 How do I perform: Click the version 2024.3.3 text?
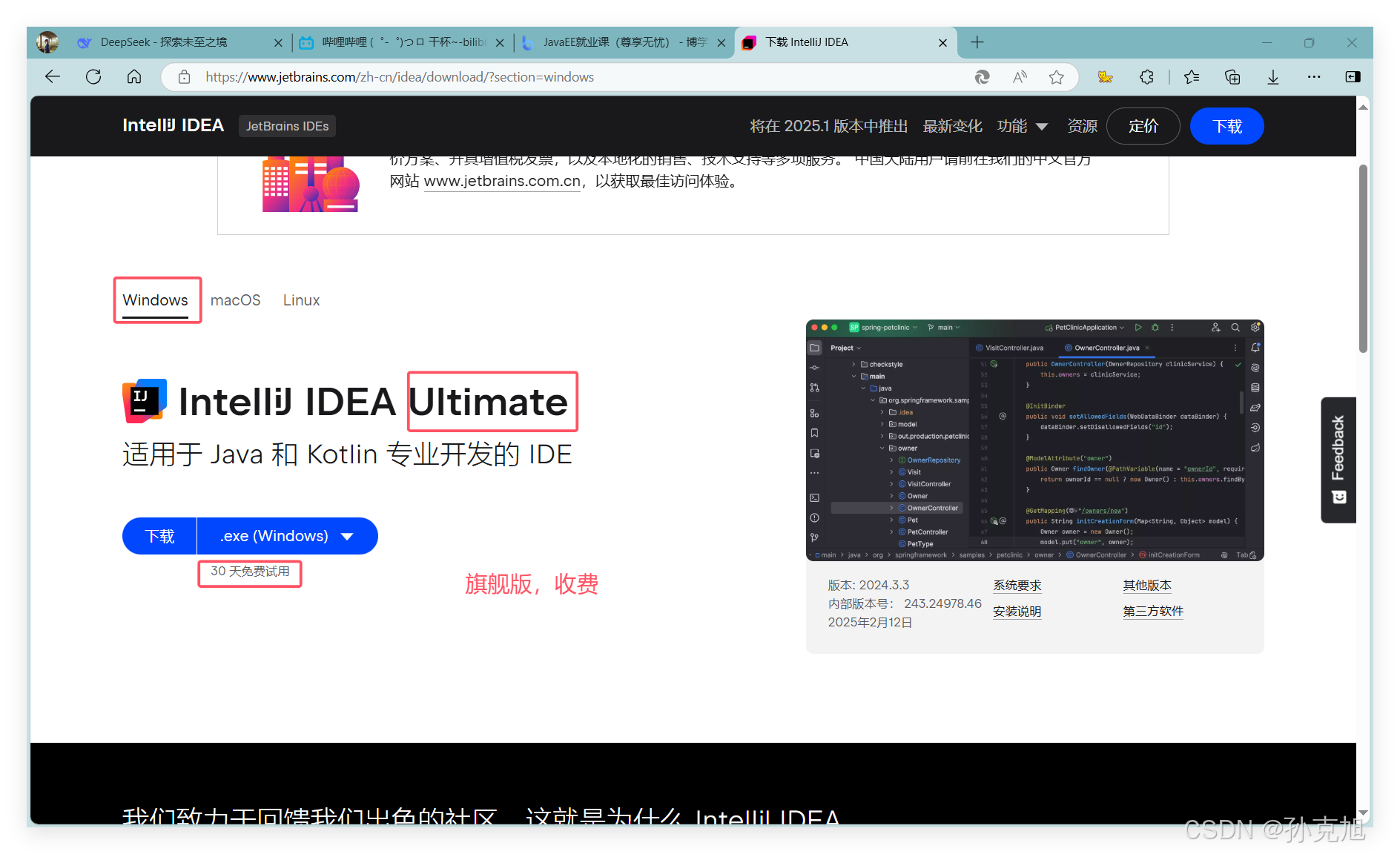pos(868,586)
